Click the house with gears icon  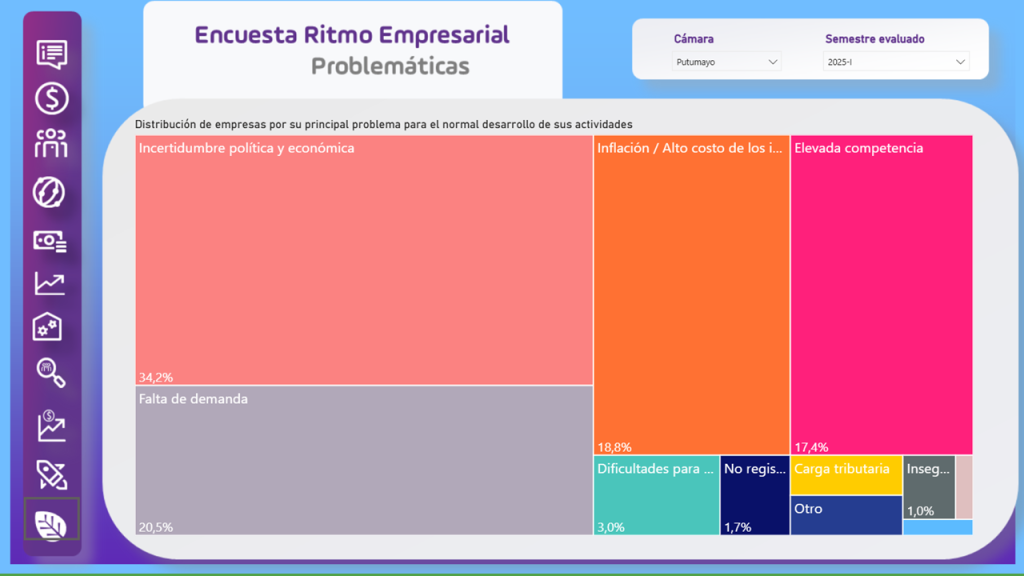(48, 327)
